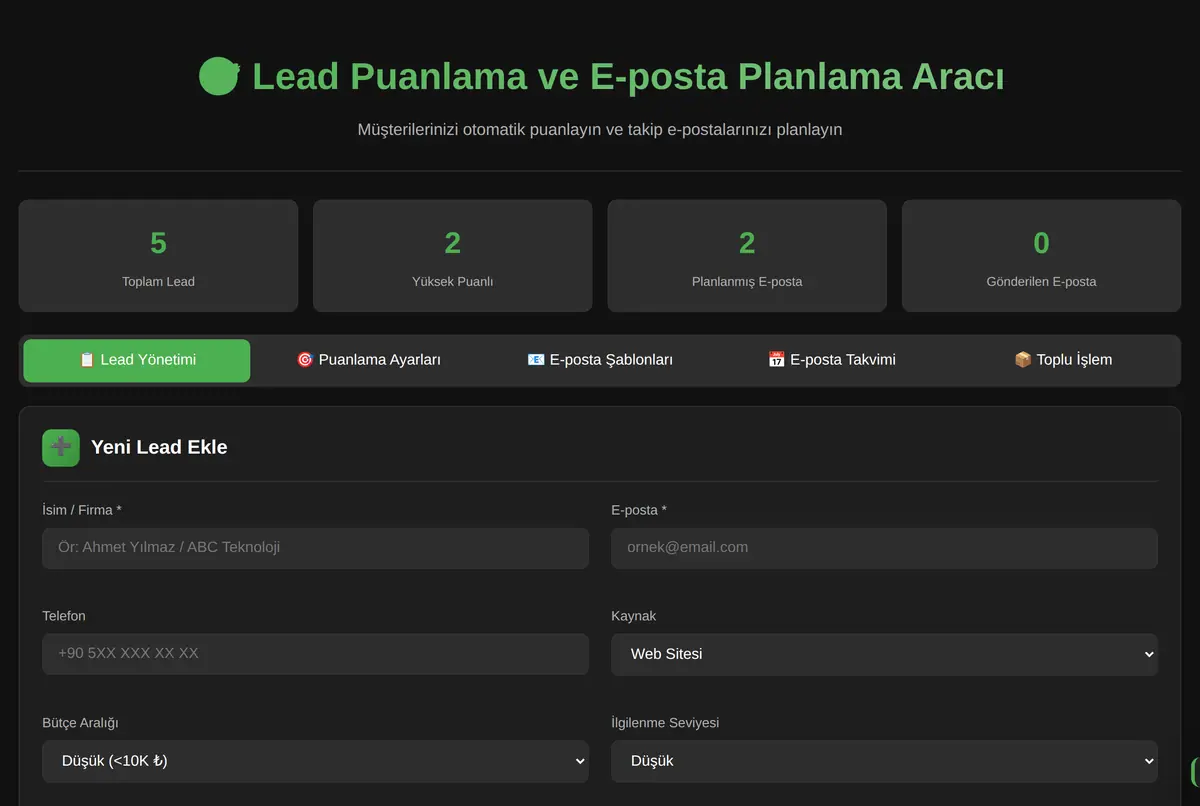Switch to Puanlama Ayarları tab
1200x806 pixels.
[368, 360]
